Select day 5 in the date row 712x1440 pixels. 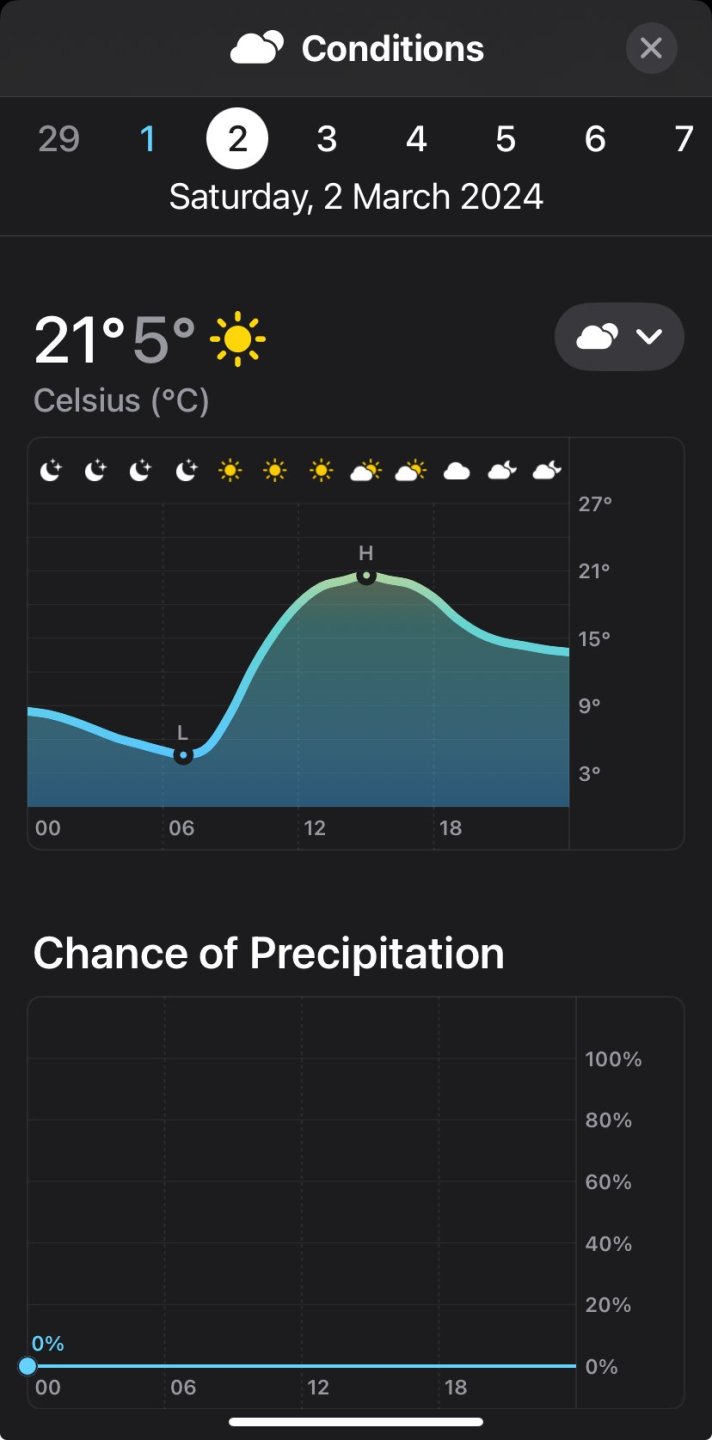tap(505, 139)
